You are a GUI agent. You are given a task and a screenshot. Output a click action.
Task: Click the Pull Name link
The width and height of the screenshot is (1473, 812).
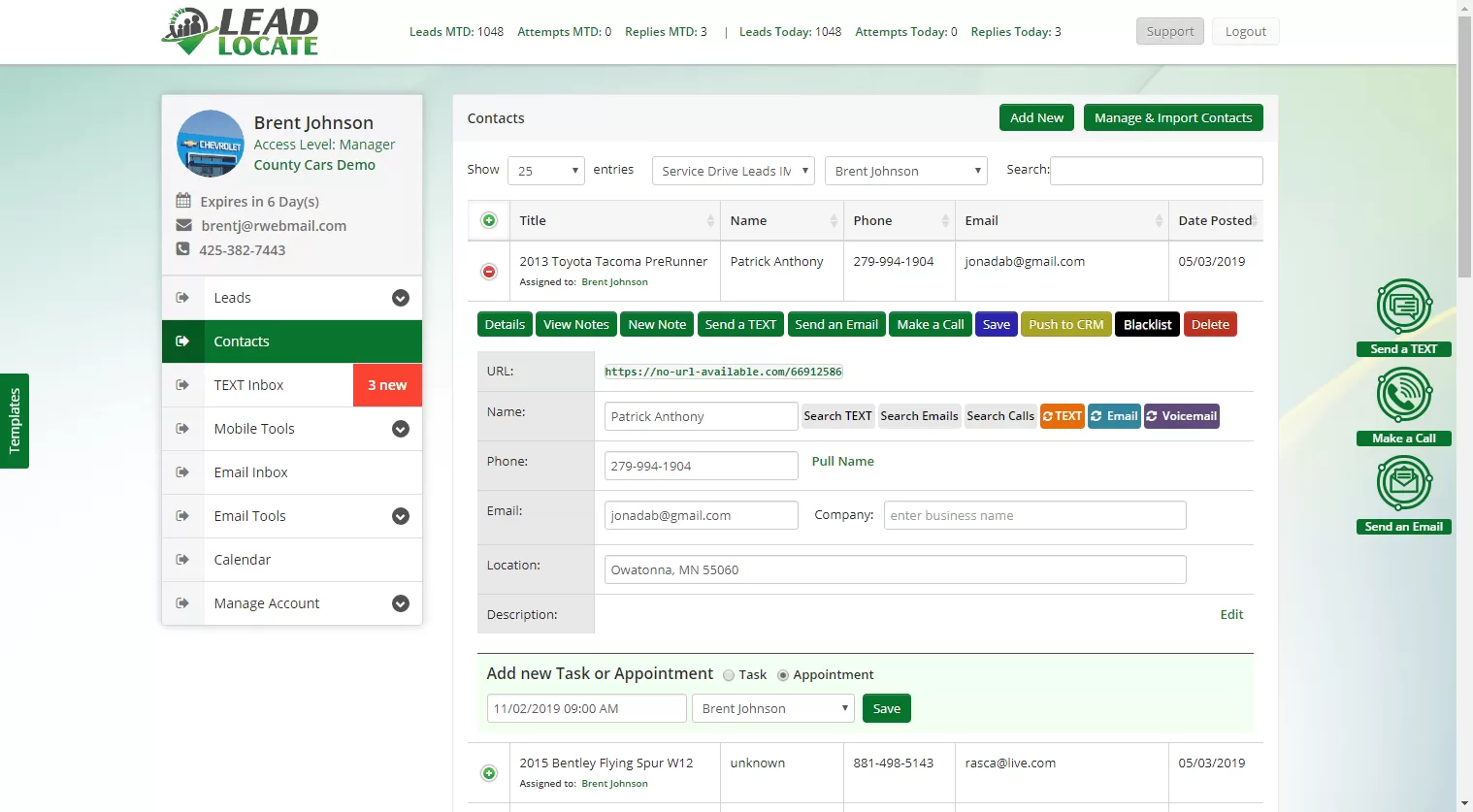pyautogui.click(x=843, y=461)
